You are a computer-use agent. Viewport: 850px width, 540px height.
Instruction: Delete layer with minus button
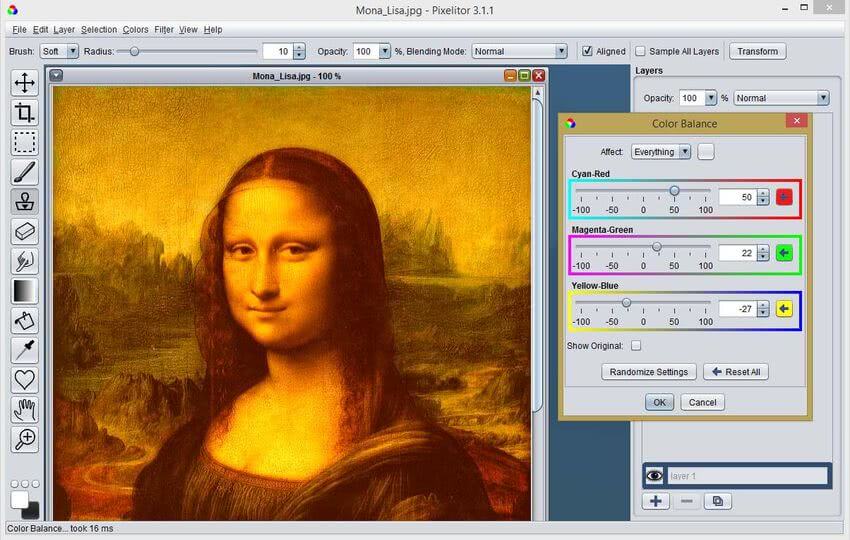click(686, 501)
